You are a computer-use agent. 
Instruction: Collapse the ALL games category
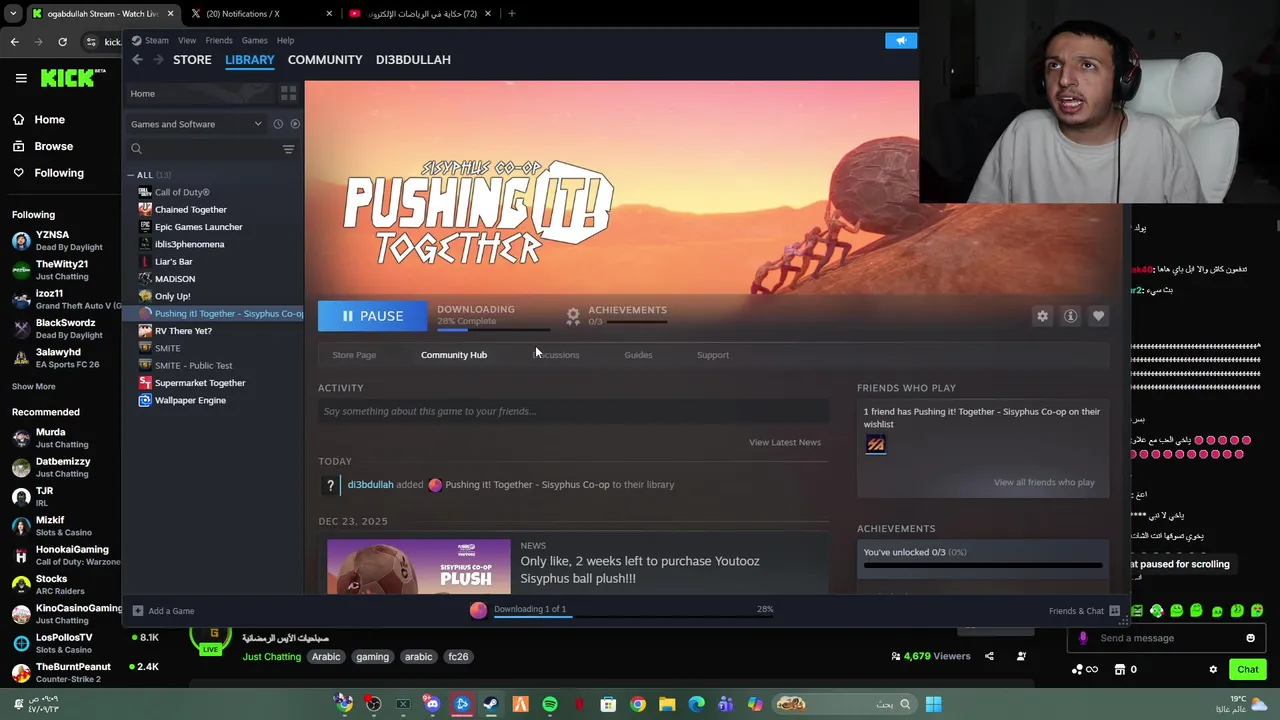[130, 175]
